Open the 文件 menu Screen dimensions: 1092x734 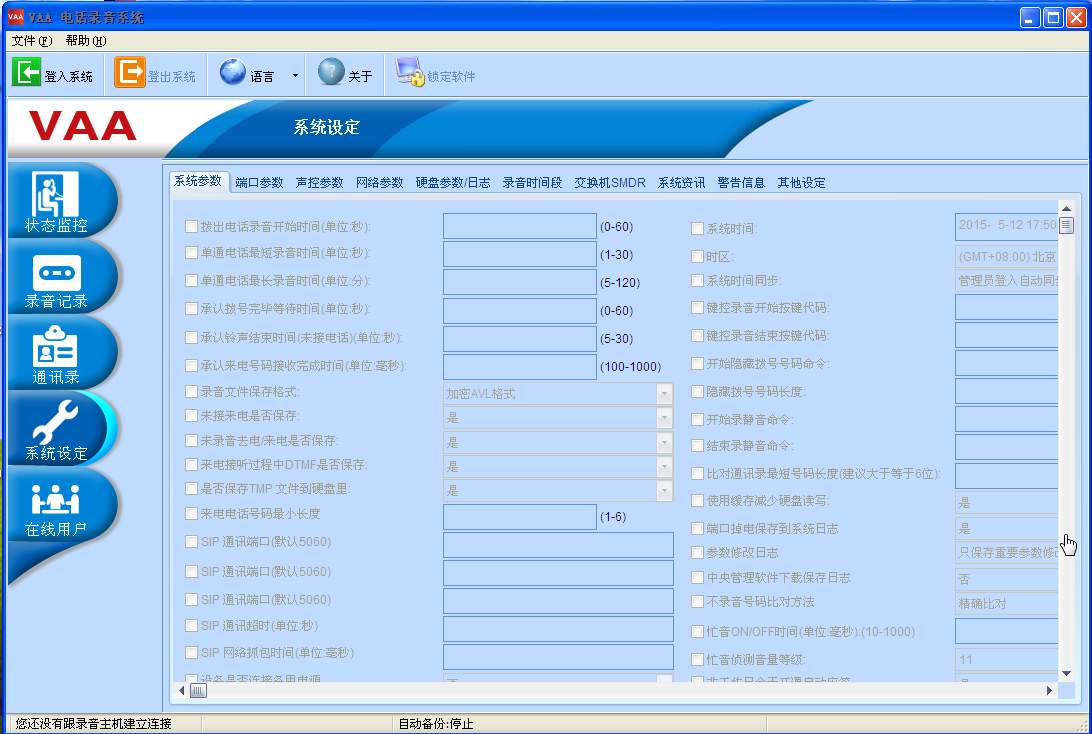(x=32, y=40)
